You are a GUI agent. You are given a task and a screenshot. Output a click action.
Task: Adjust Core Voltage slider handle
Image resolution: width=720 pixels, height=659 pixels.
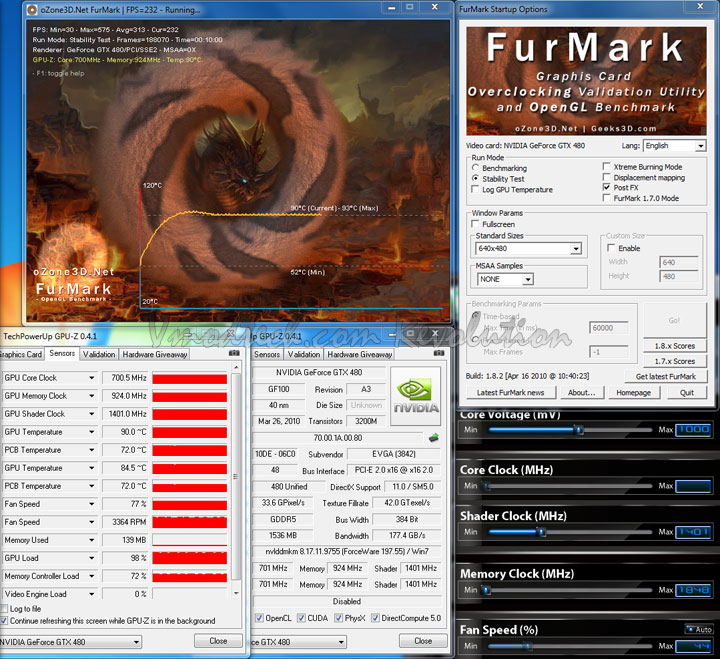coord(579,430)
